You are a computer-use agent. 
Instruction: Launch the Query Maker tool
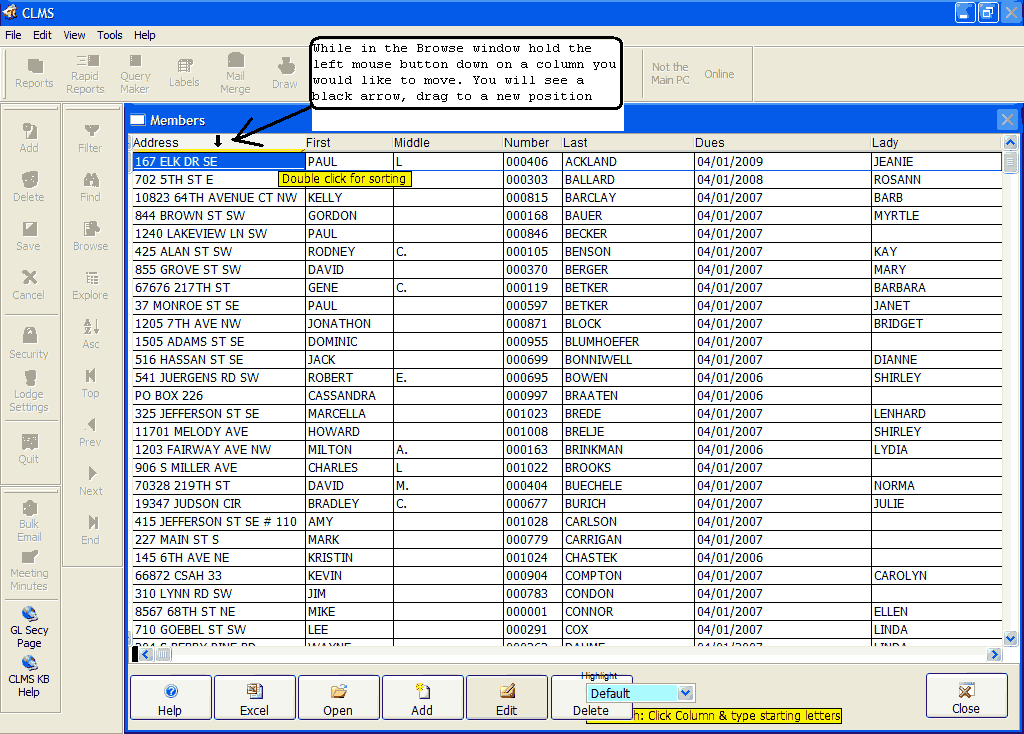tap(135, 74)
